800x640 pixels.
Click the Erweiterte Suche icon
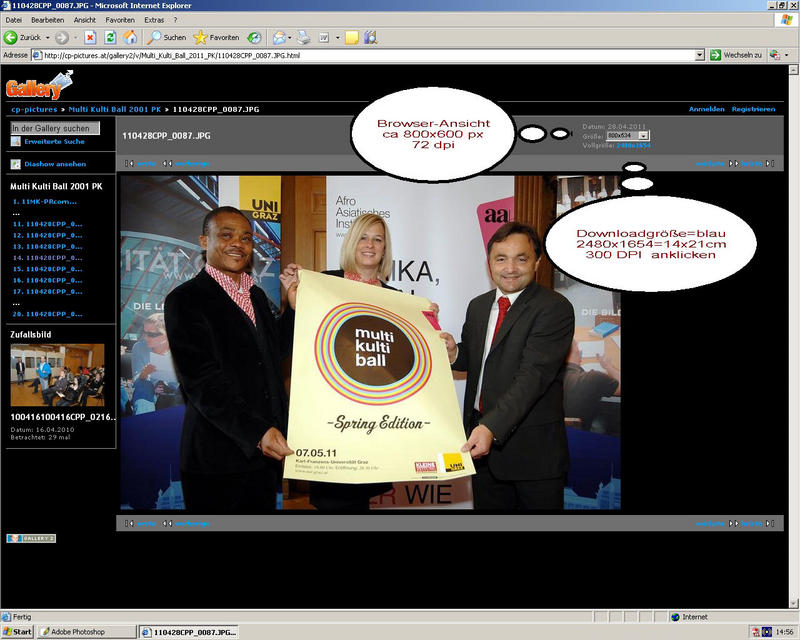coord(16,142)
